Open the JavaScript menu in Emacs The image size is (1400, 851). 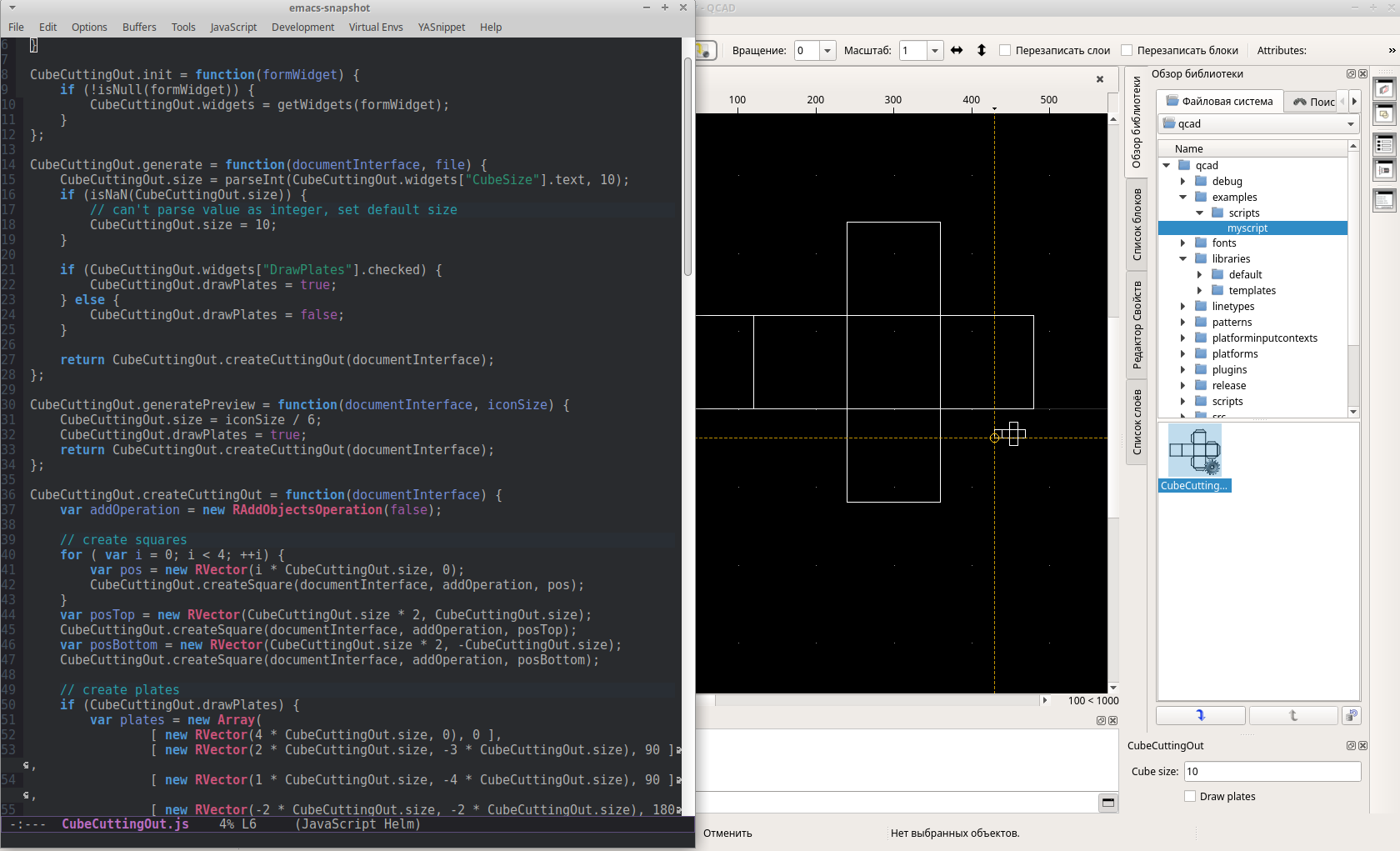tap(232, 27)
